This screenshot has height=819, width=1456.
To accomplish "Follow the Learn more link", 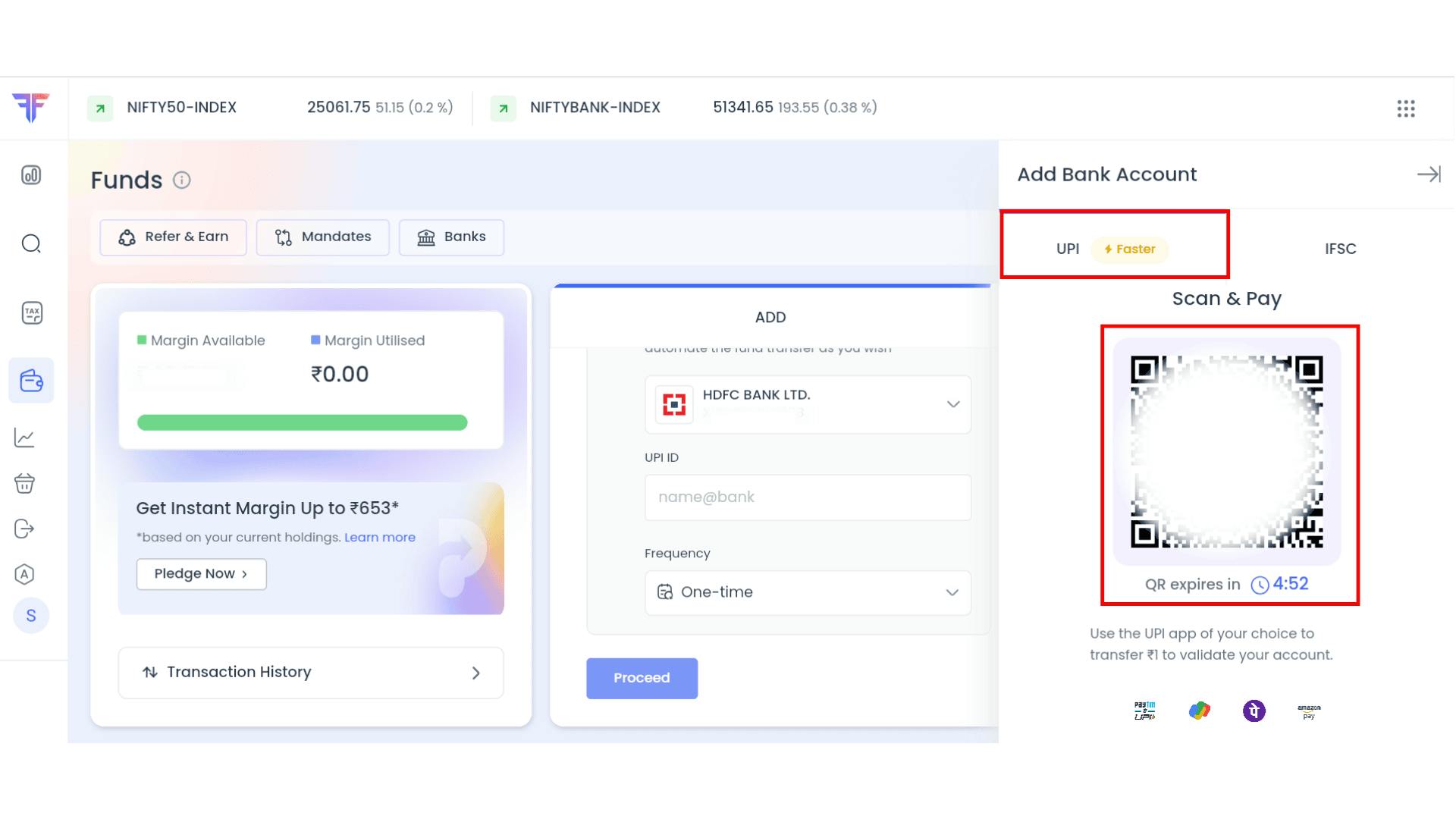I will [380, 538].
